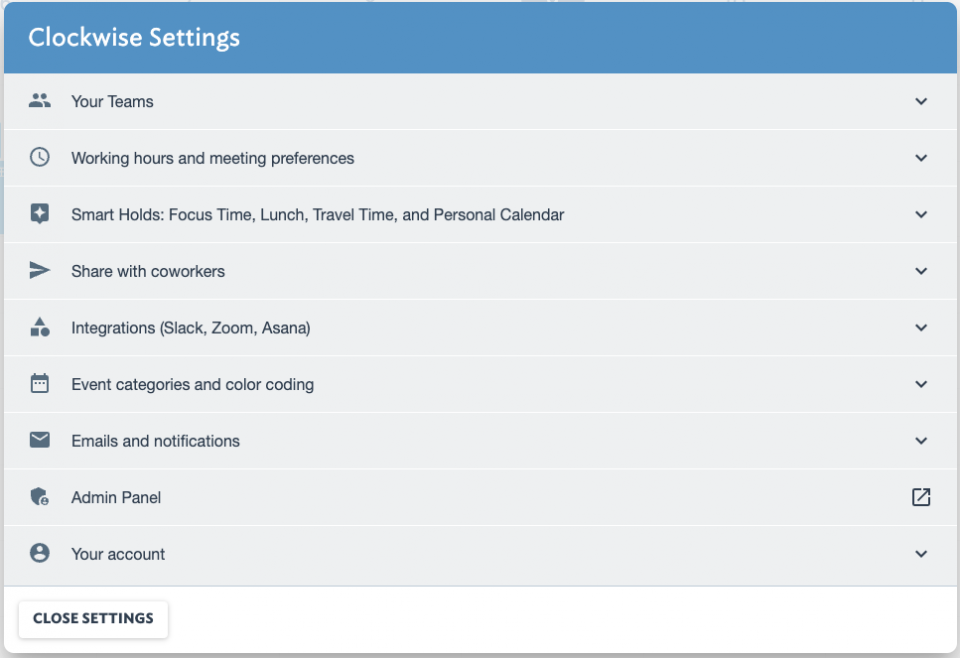Expand Emails and notifications chevron
The width and height of the screenshot is (960, 658).
[x=921, y=441]
